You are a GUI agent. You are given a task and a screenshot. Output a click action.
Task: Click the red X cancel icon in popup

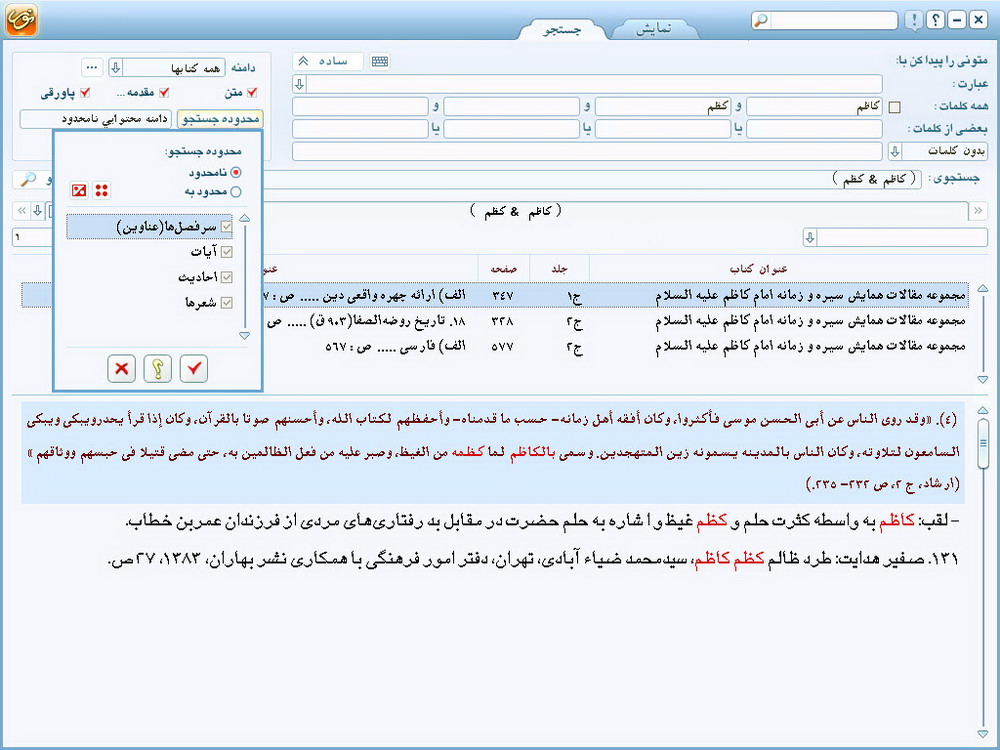[122, 369]
